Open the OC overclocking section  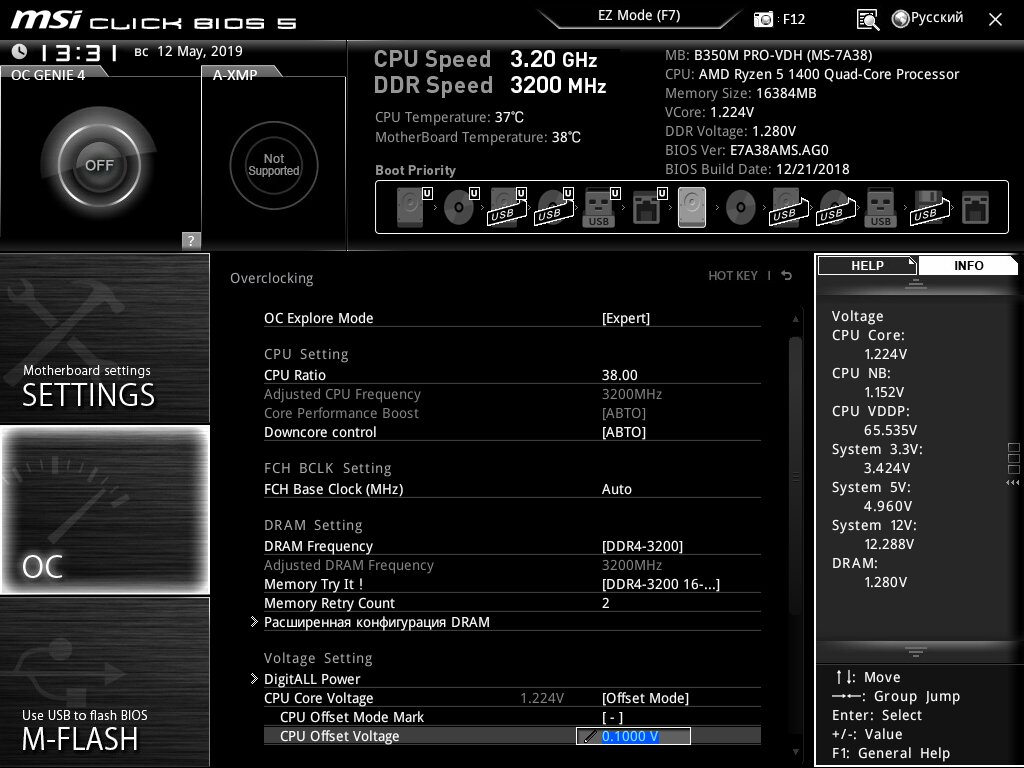104,509
